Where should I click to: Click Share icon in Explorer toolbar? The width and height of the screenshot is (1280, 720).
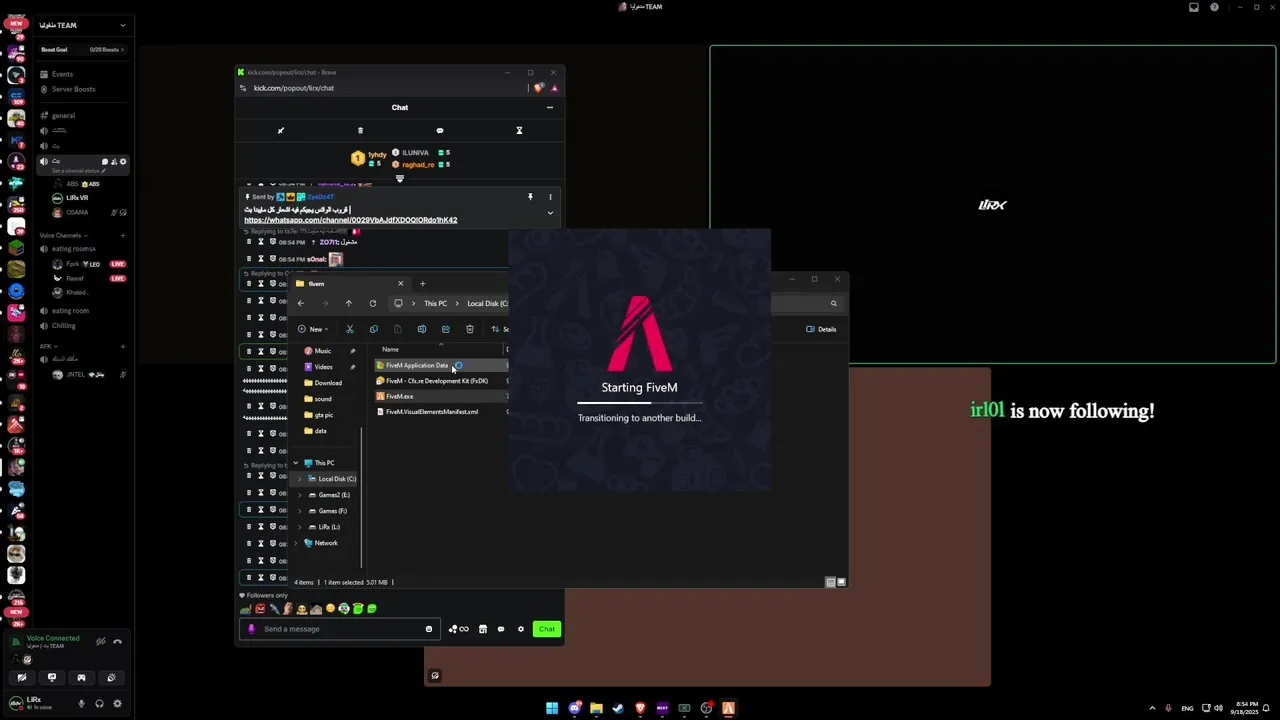click(446, 329)
